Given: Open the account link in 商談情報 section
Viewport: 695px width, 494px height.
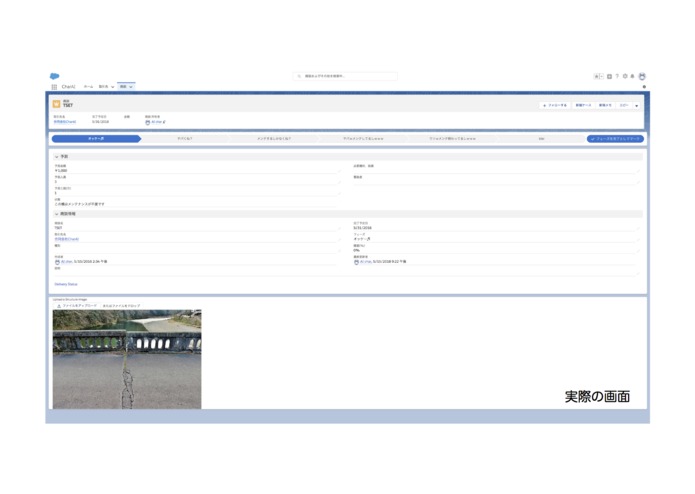Looking at the screenshot, I should click(66, 239).
